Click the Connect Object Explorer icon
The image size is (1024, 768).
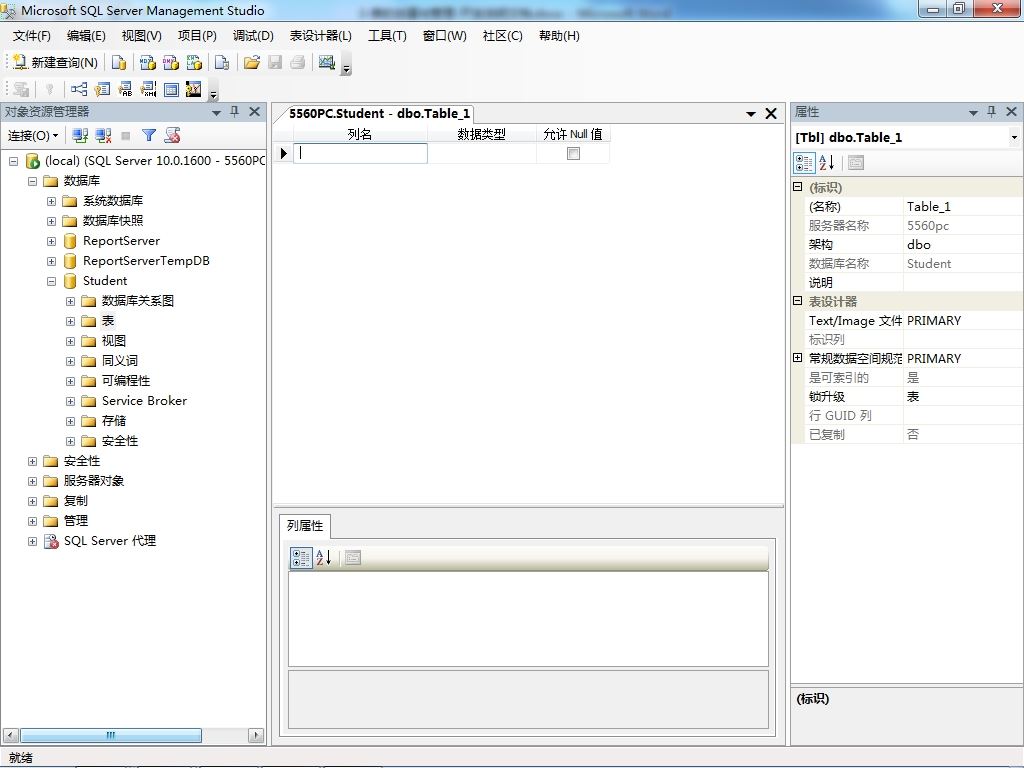tap(80, 136)
